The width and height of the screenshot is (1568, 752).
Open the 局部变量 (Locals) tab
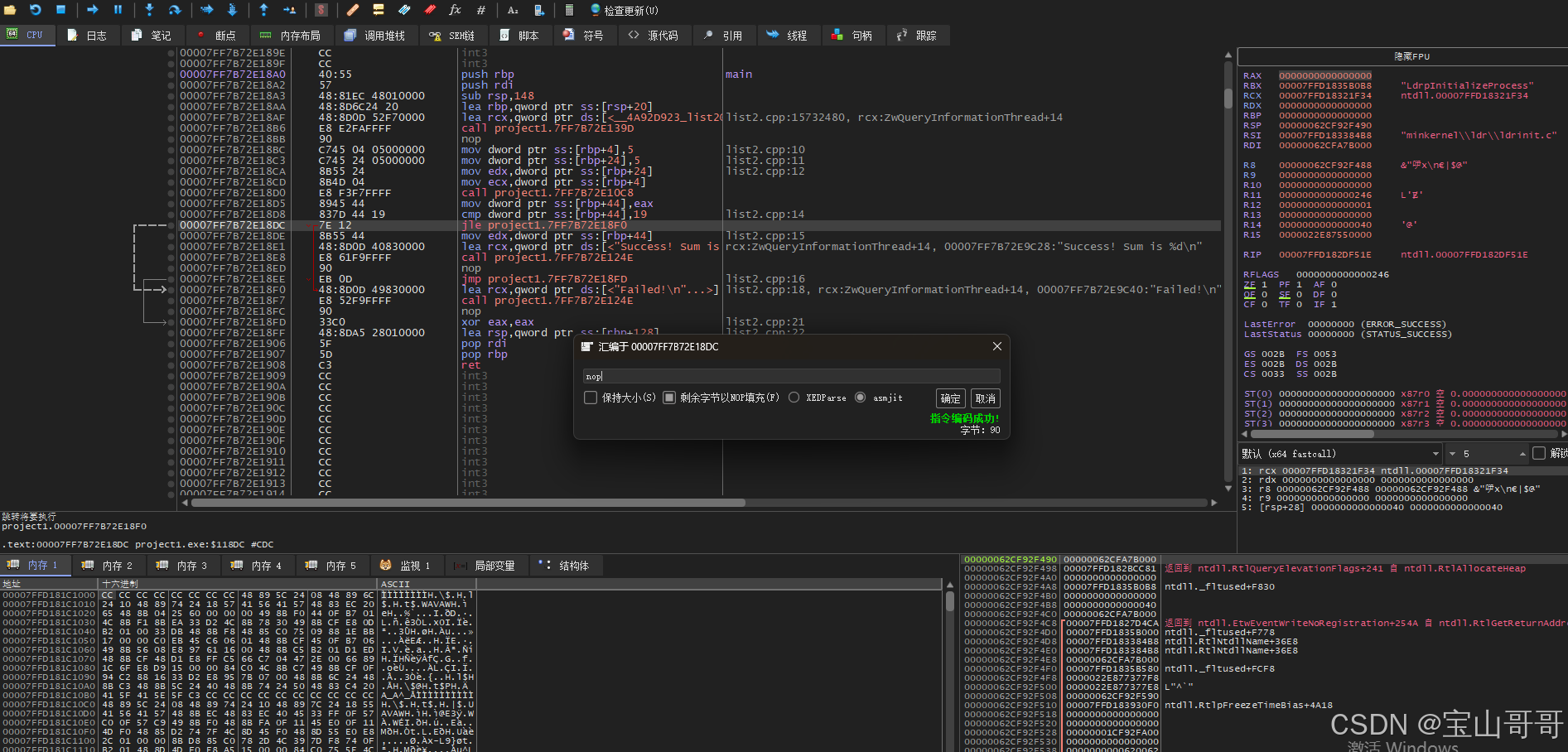485,566
